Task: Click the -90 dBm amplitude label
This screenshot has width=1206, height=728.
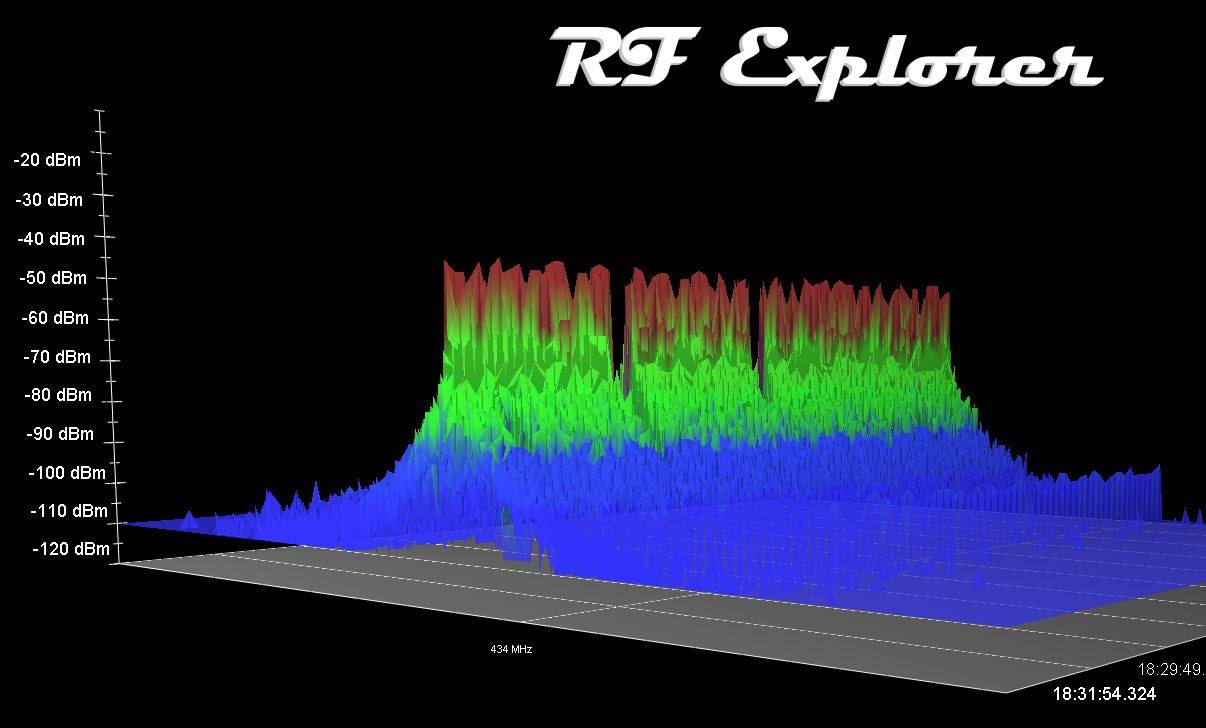Action: click(60, 434)
